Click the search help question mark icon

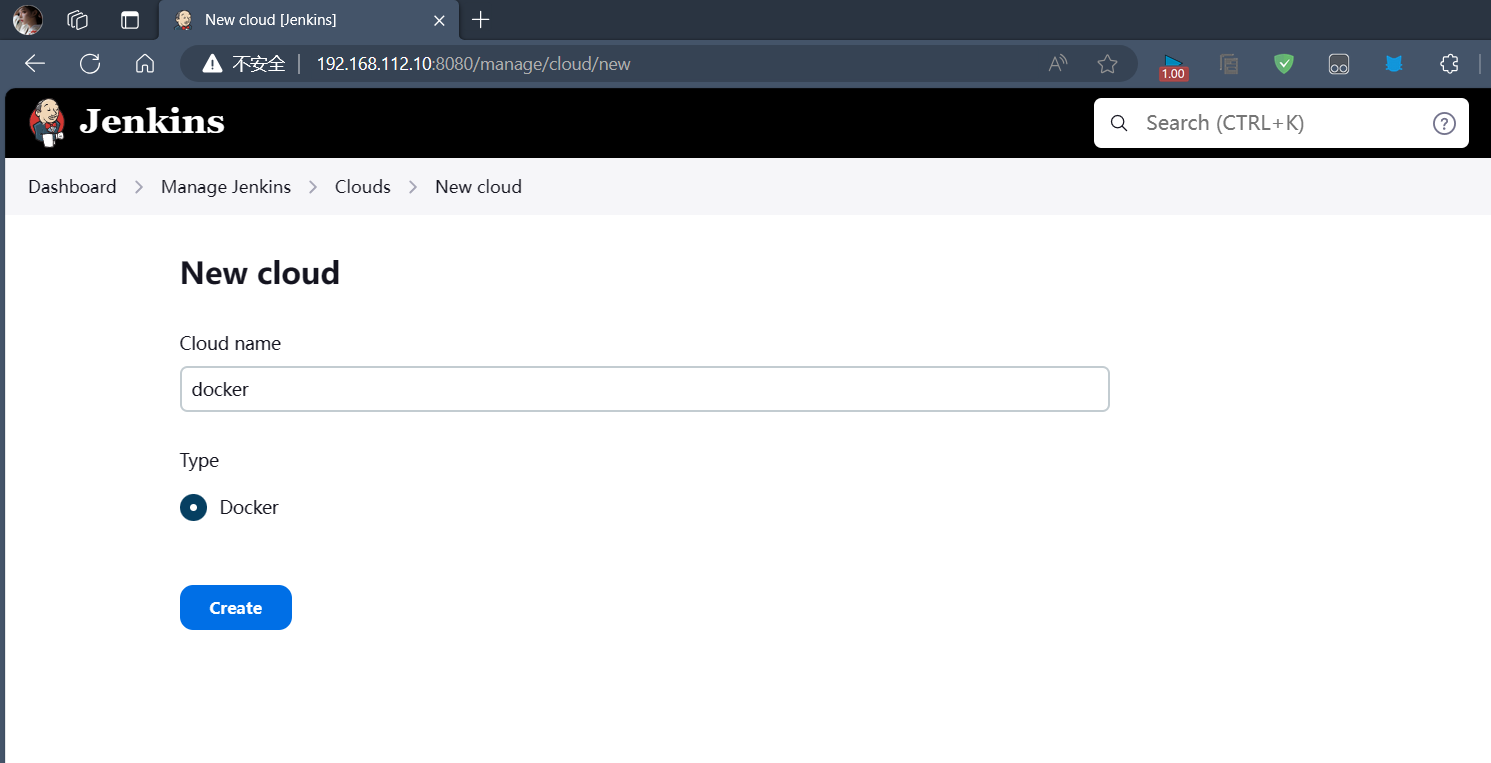pos(1444,123)
